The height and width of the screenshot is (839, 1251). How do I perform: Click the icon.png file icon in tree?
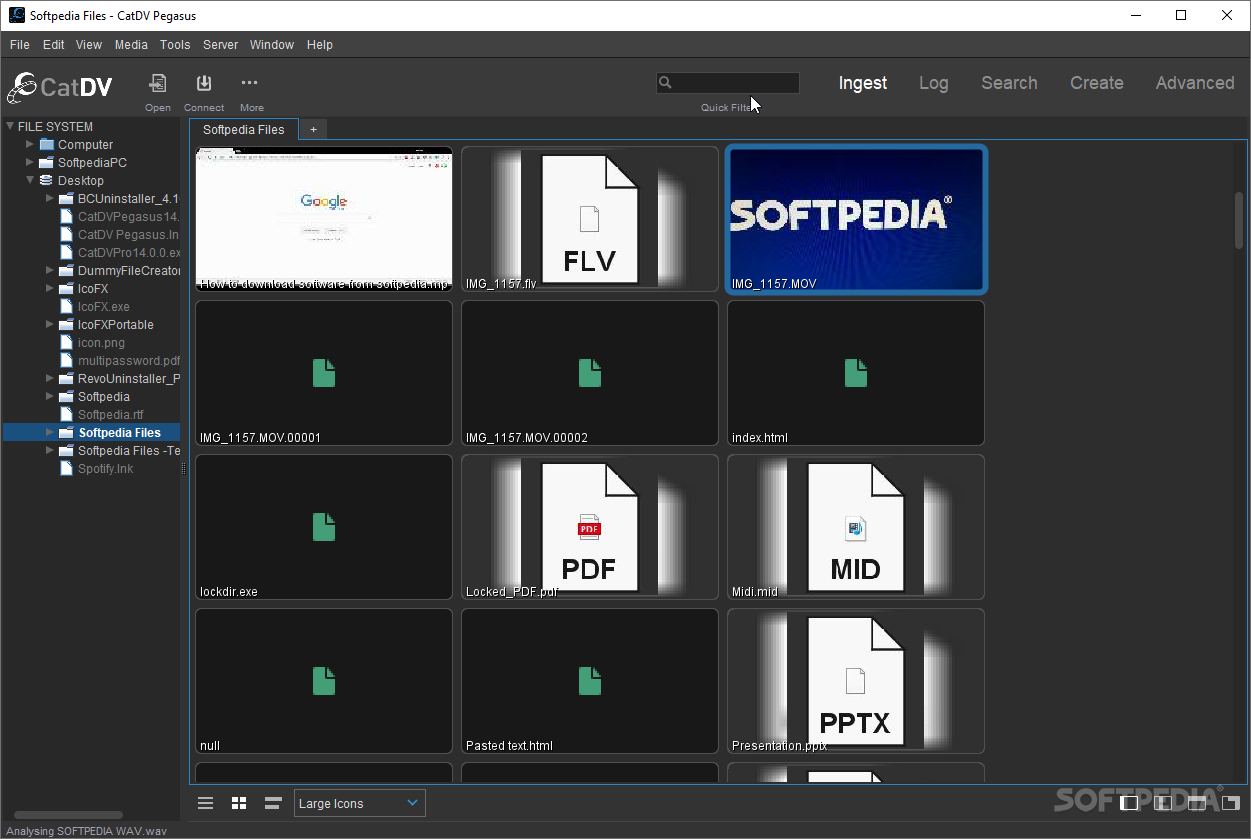[x=66, y=342]
